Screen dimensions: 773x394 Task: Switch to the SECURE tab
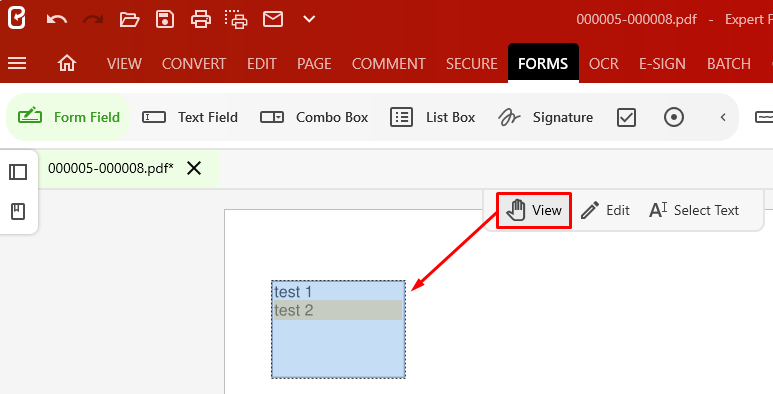[x=472, y=64]
